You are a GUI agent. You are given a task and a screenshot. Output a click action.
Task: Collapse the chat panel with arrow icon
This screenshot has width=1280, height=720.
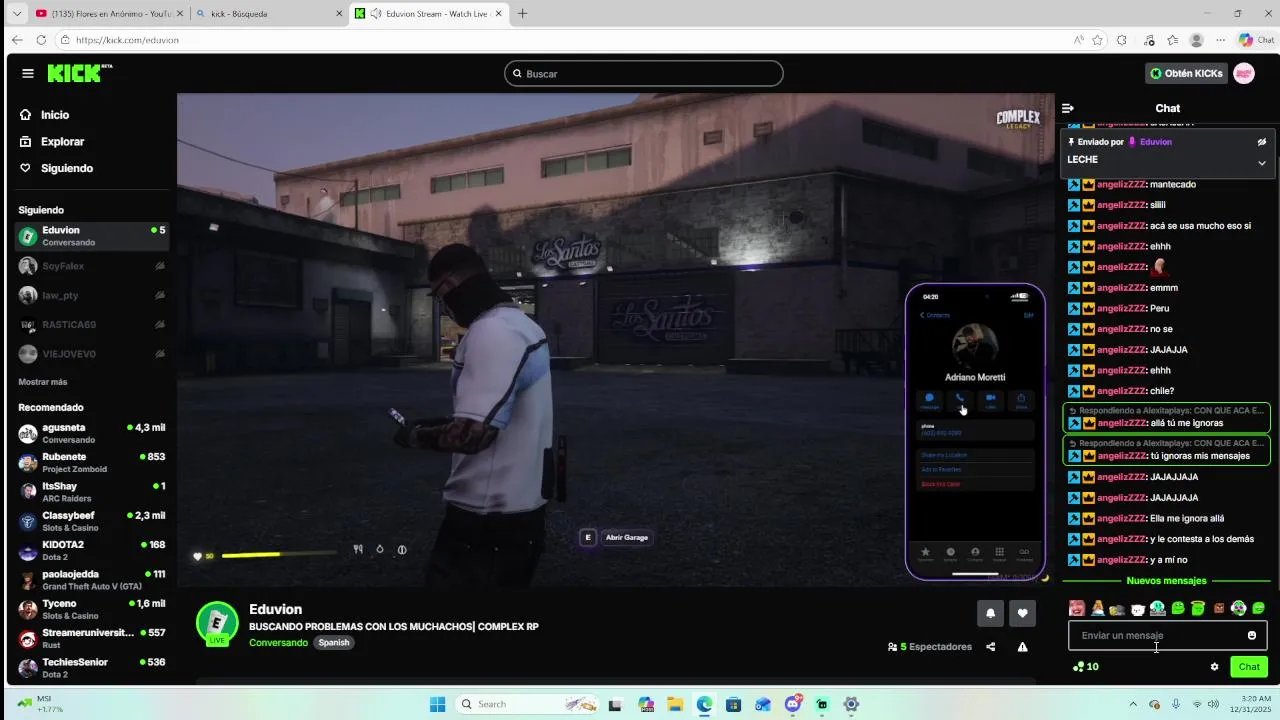[x=1068, y=108]
